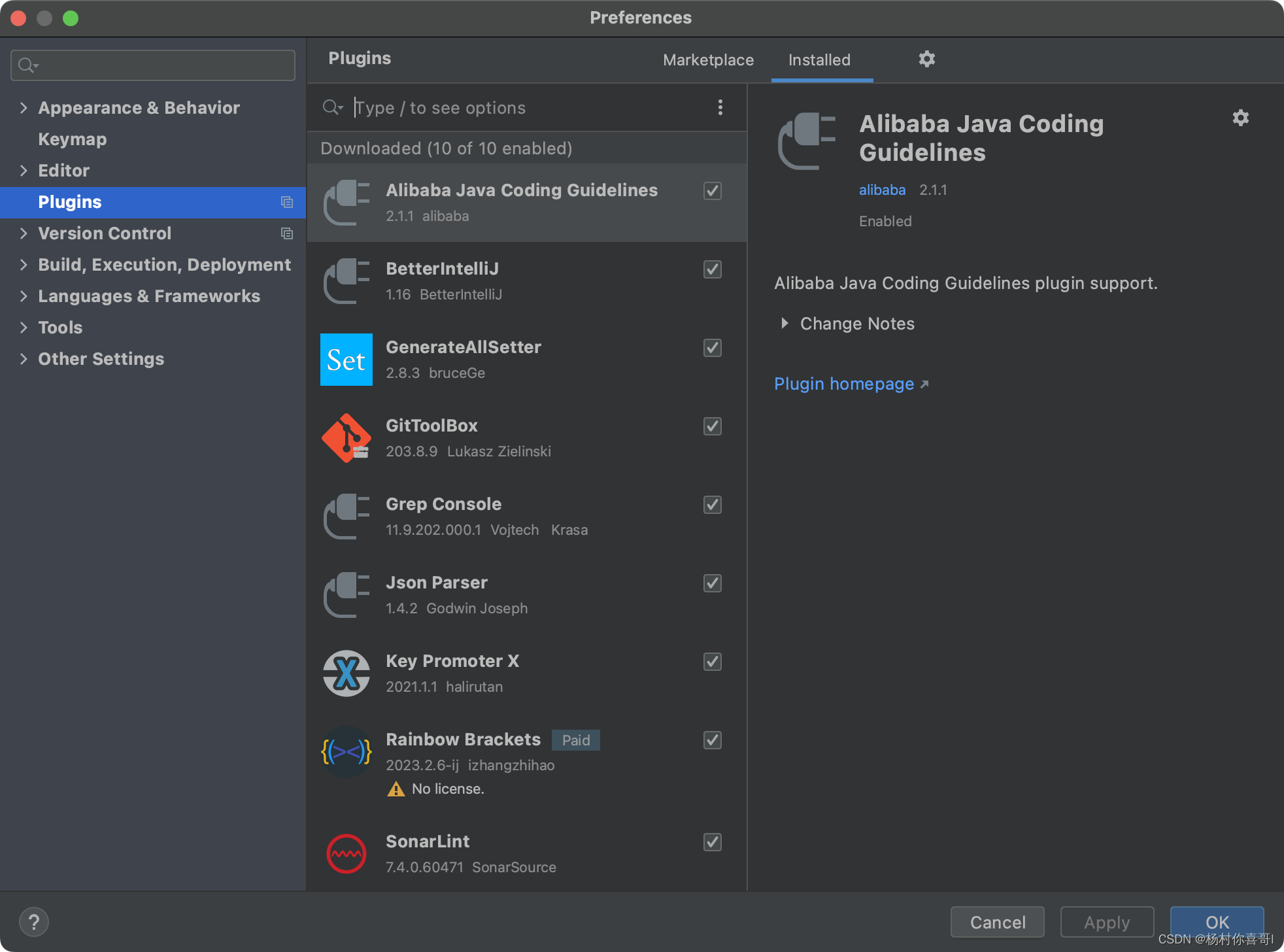This screenshot has height=952, width=1284.
Task: Click the help question mark button
Action: pyautogui.click(x=34, y=922)
